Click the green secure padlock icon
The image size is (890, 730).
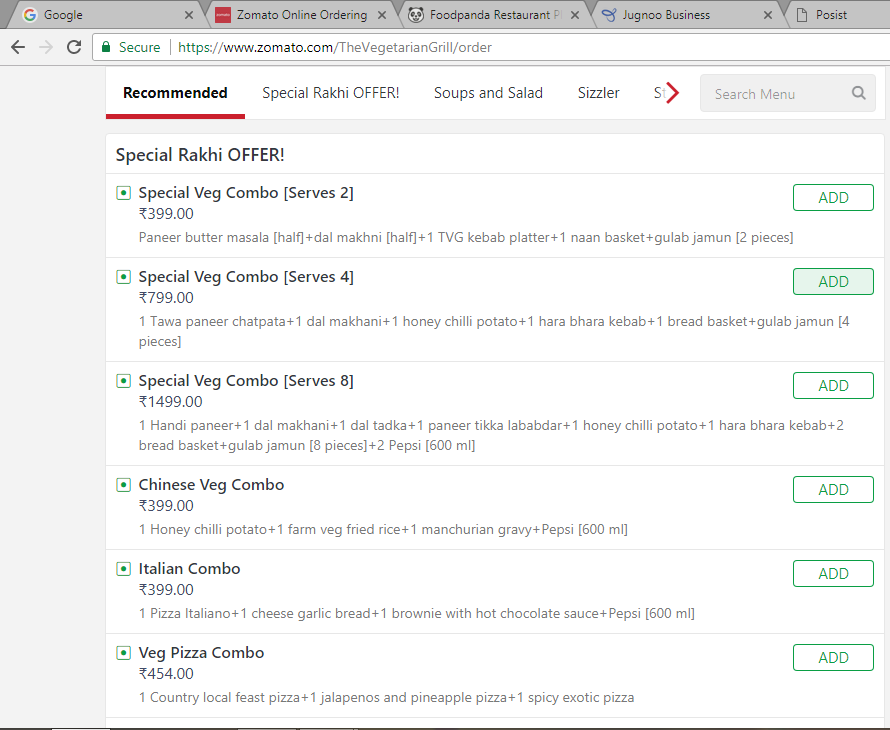point(106,47)
